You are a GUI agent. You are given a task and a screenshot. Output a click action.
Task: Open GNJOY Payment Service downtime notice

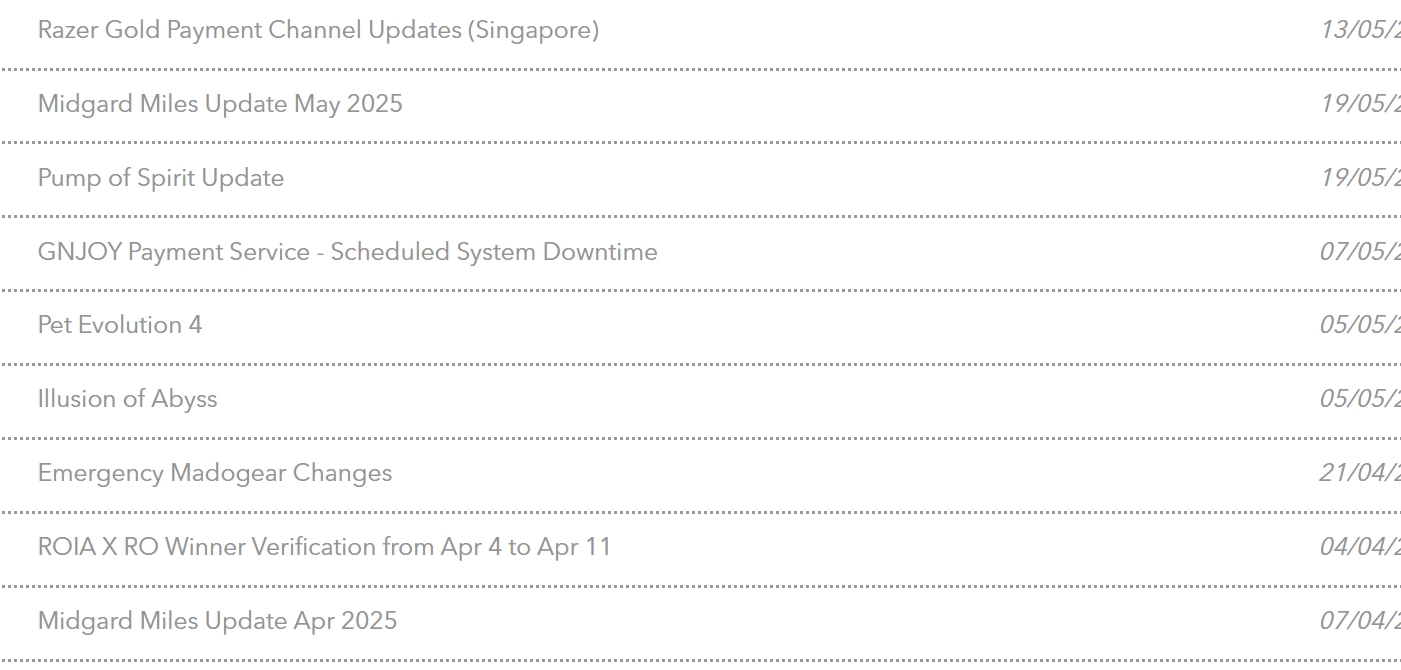(348, 252)
